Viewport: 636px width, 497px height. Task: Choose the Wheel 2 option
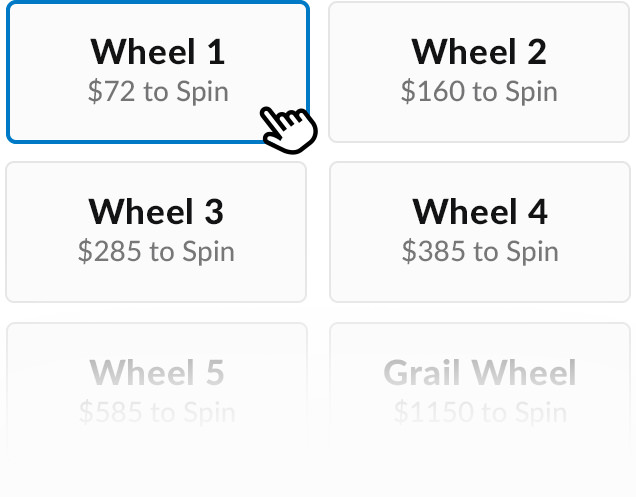(x=479, y=72)
